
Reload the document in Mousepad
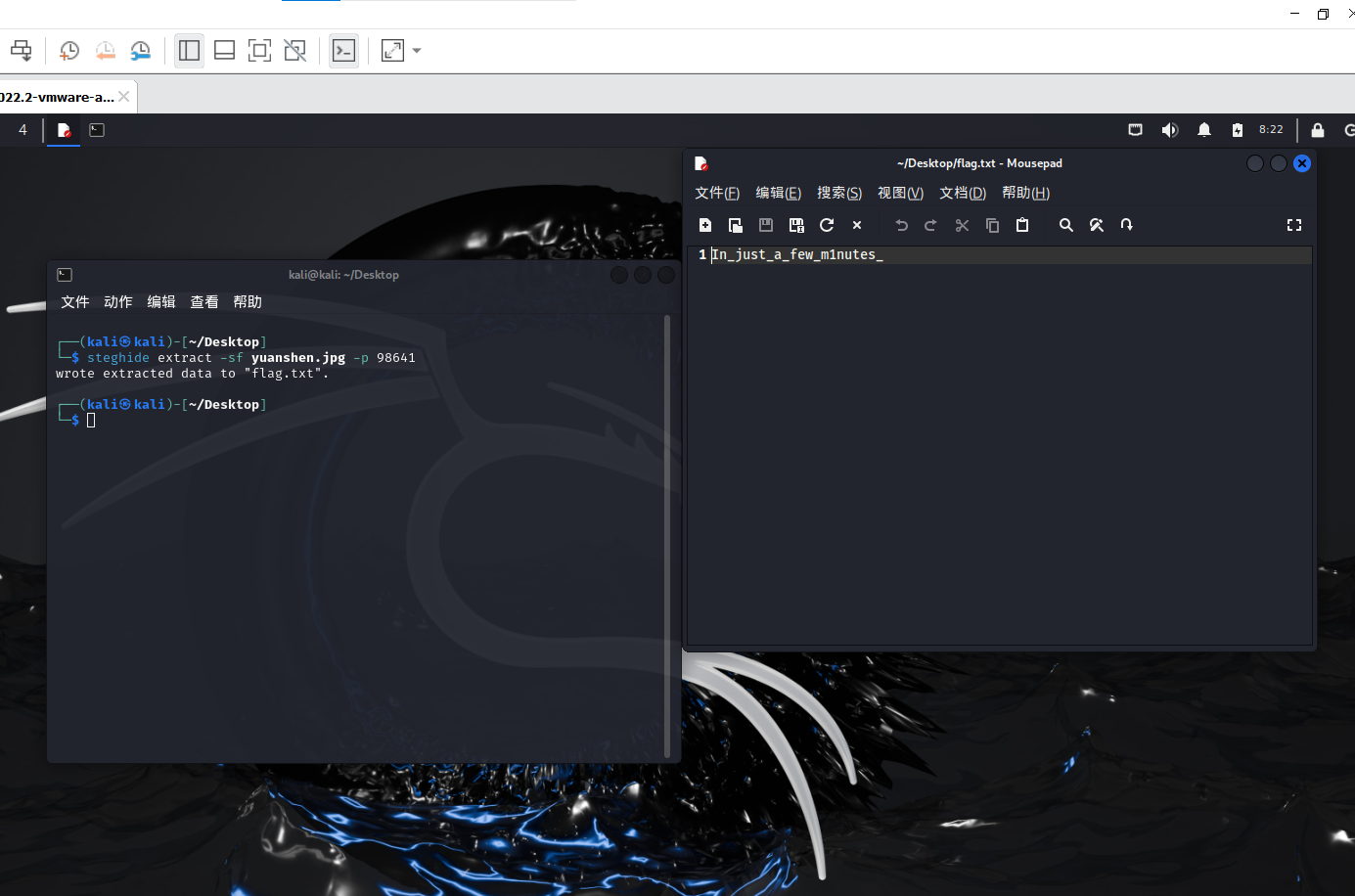(827, 225)
